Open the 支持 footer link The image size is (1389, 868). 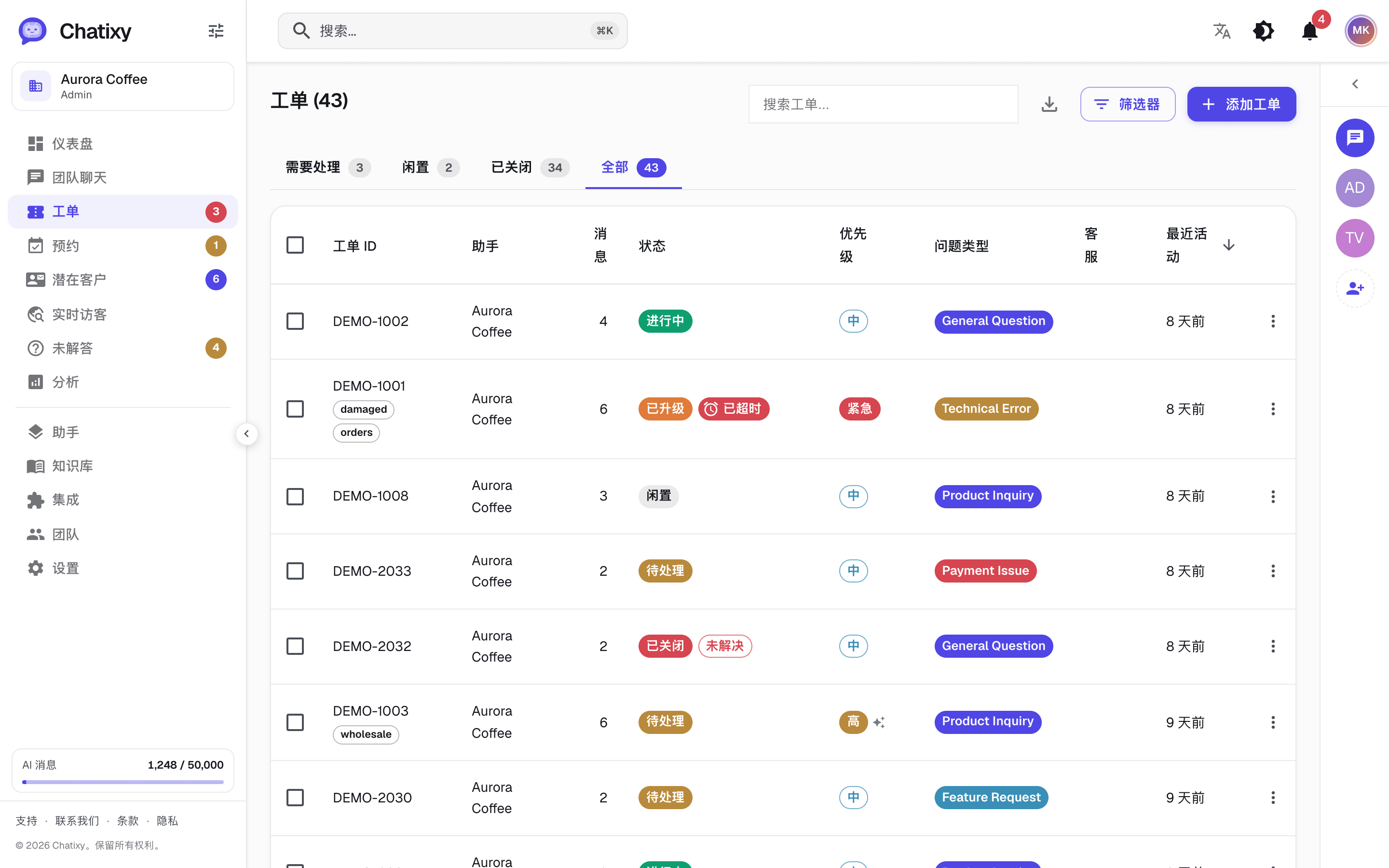27,821
